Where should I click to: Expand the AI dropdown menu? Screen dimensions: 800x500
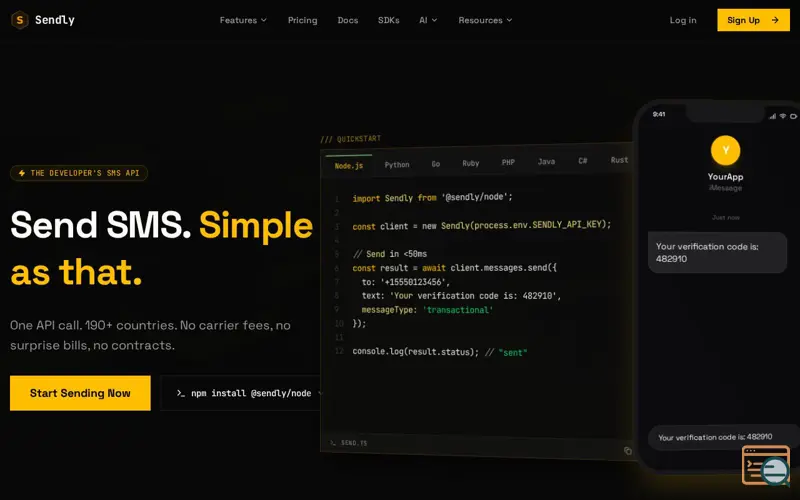428,20
